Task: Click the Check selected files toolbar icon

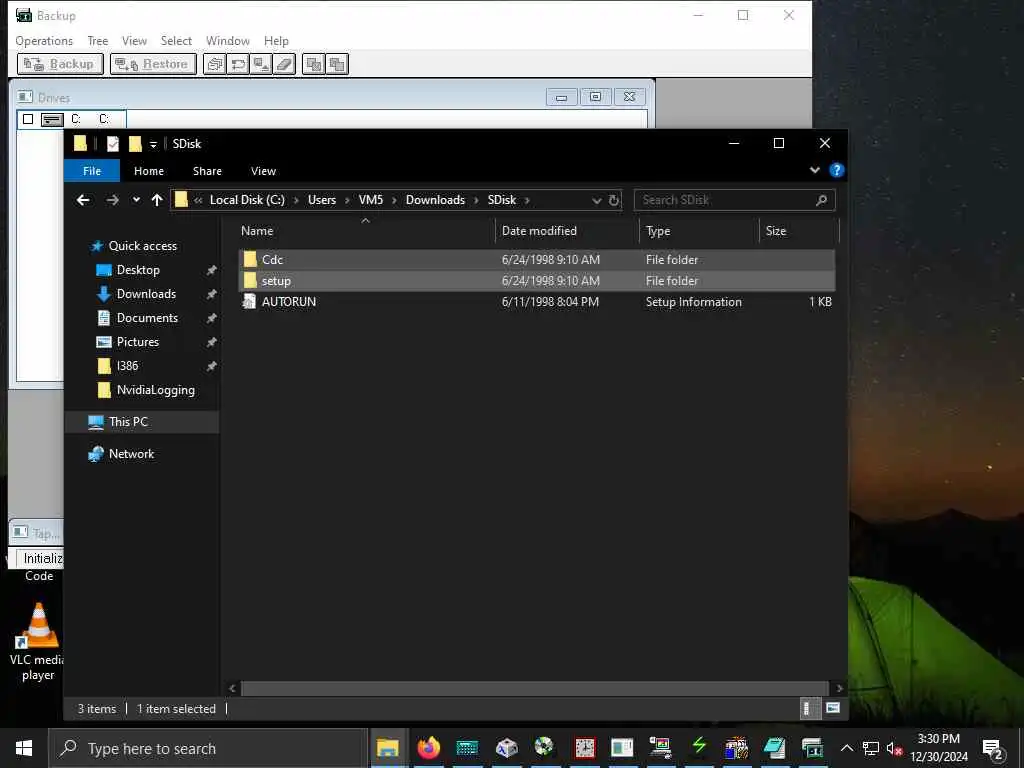Action: pyautogui.click(x=313, y=64)
